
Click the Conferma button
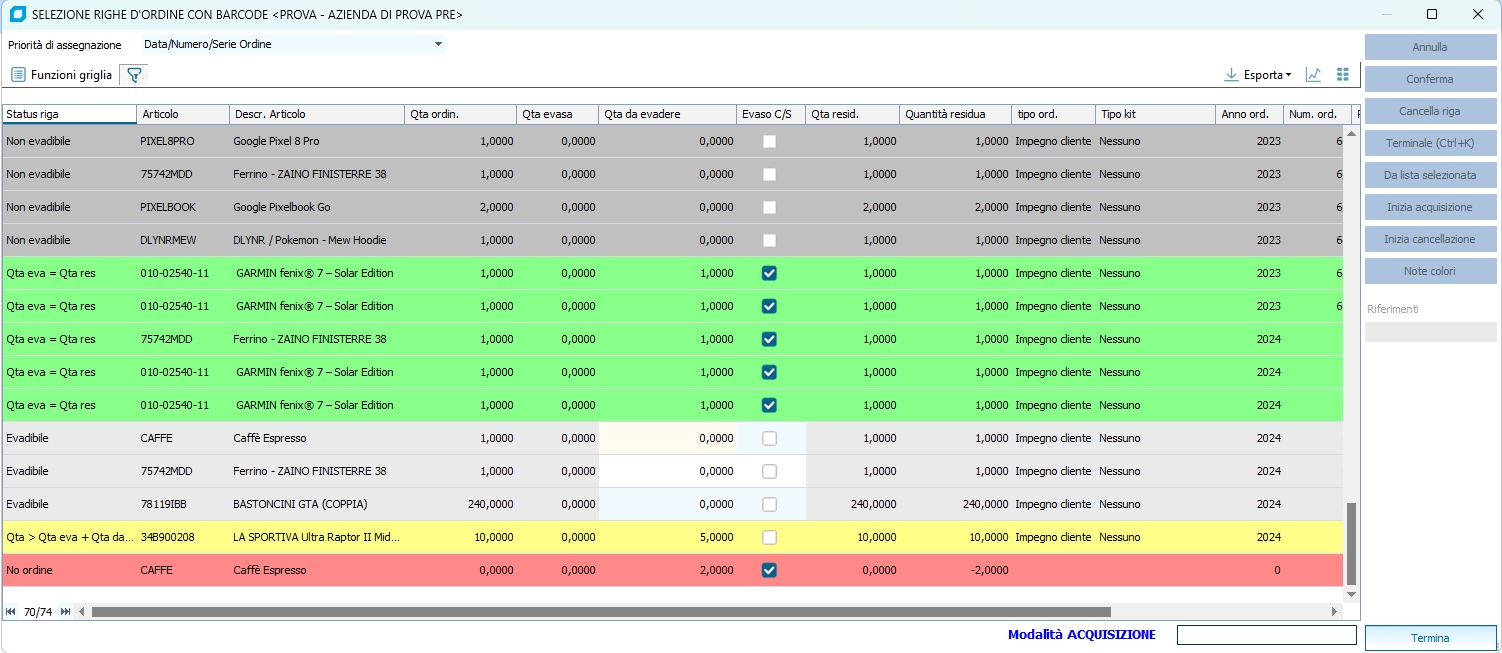coord(1430,79)
